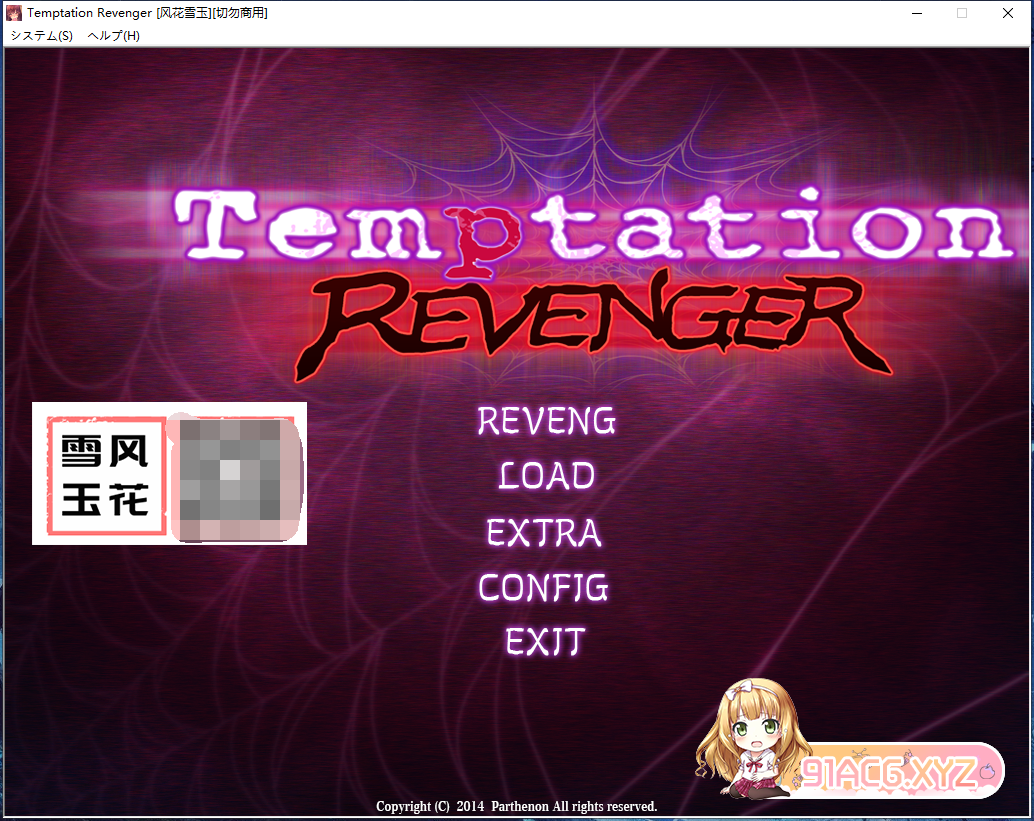Click the app icon in title bar
This screenshot has width=1034, height=821.
coord(14,13)
